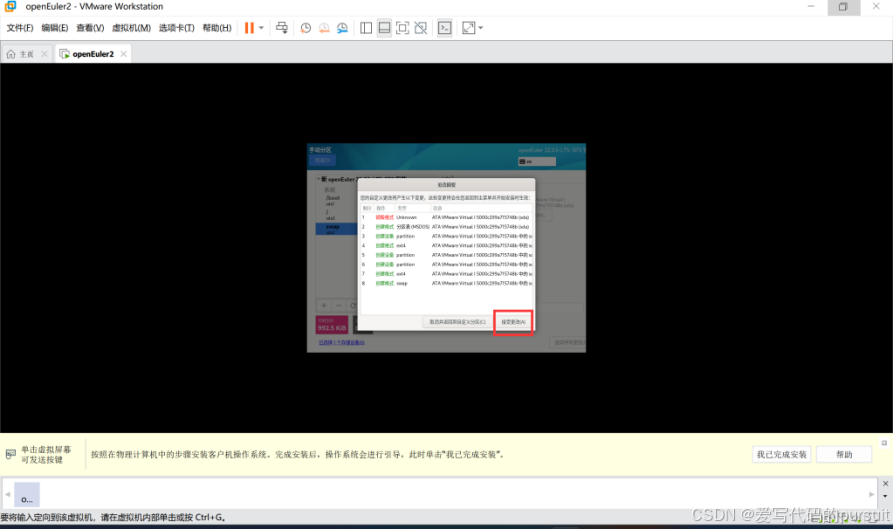The width and height of the screenshot is (894, 530).
Task: Take a snapshot of this virtual machine
Action: click(306, 28)
